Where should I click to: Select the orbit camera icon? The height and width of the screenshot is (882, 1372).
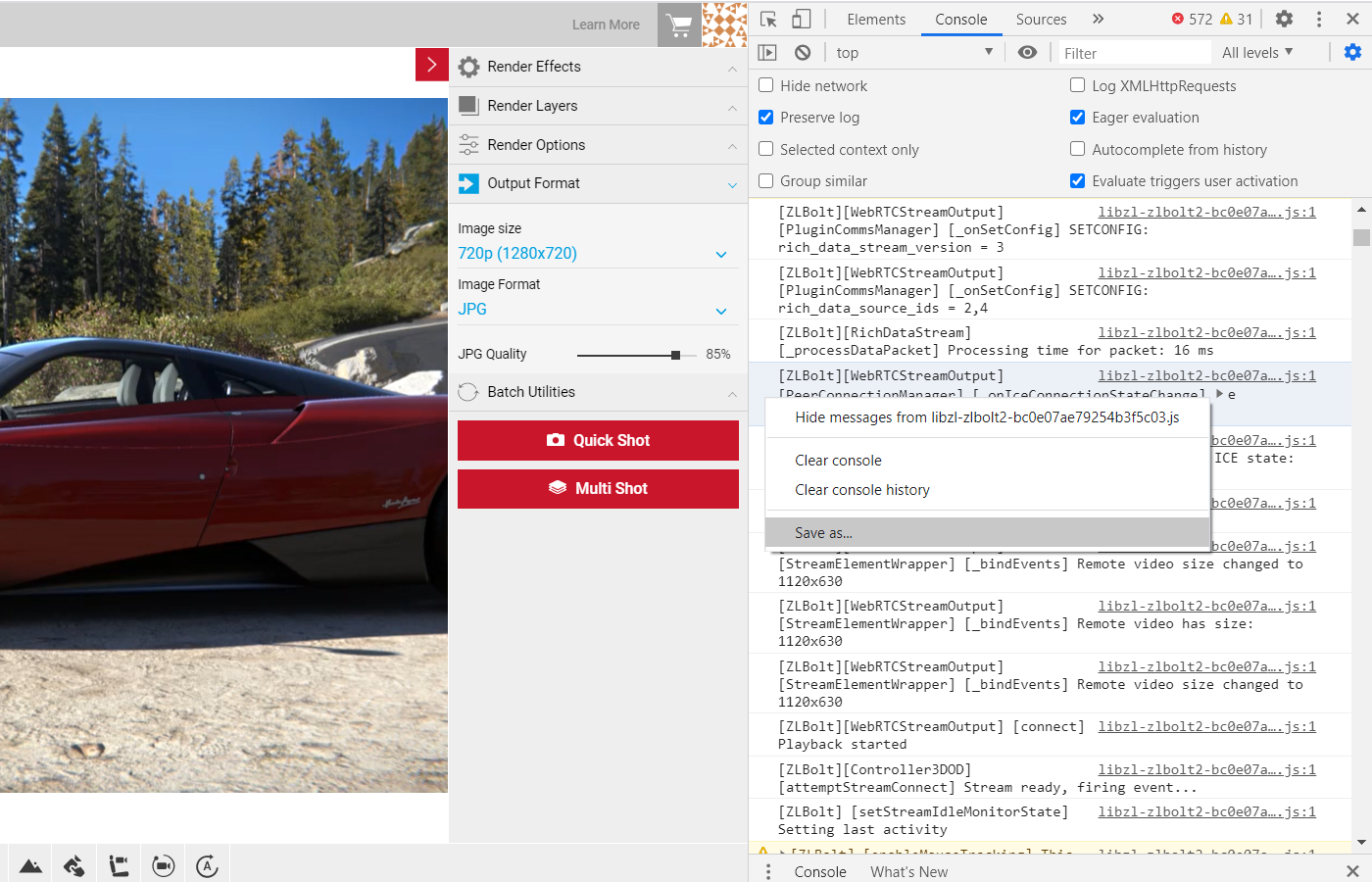pos(164,866)
